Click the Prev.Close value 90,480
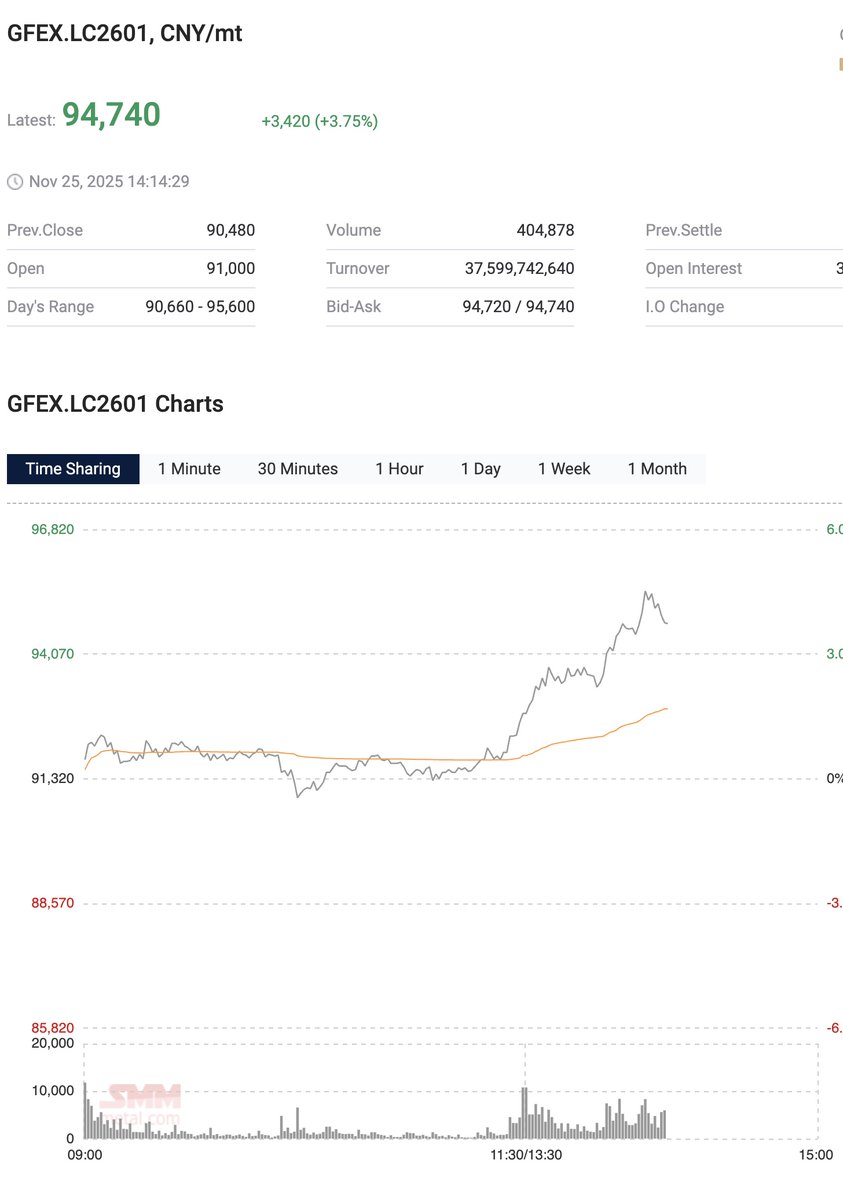The height and width of the screenshot is (1200, 843). (x=230, y=230)
